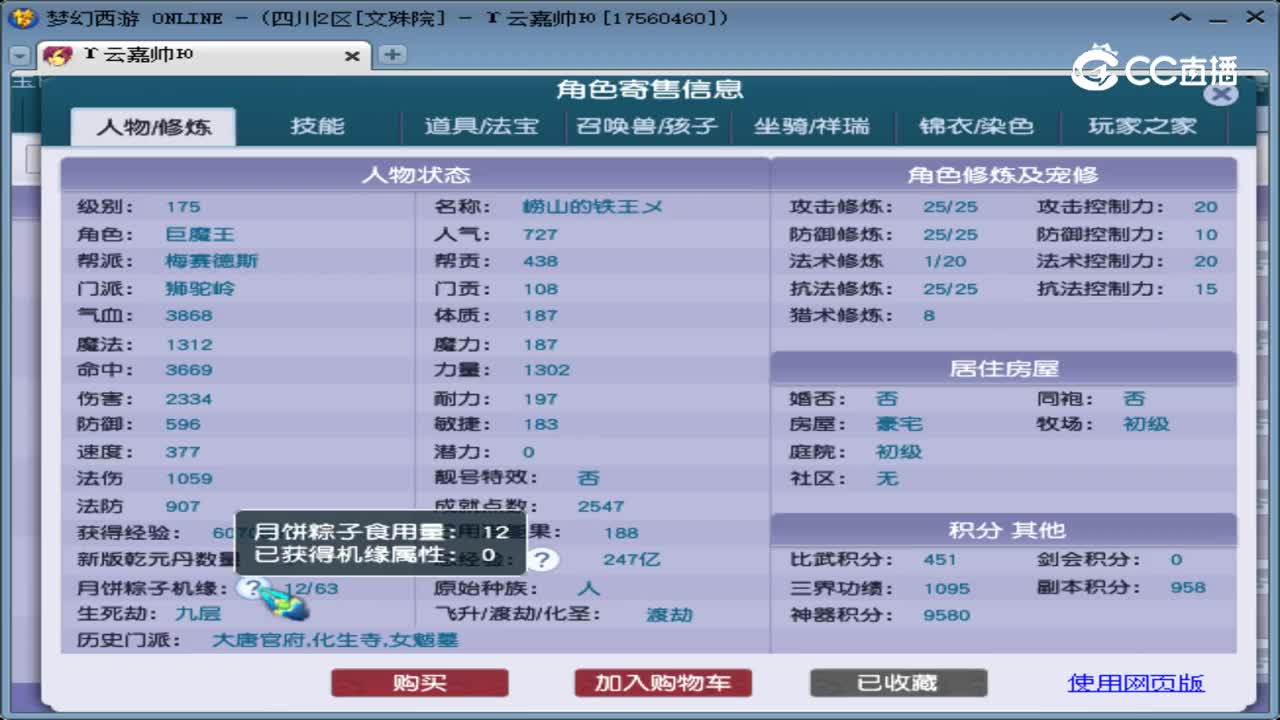1280x720 pixels.
Task: Open the 道具/法宝 tab
Action: pyautogui.click(x=482, y=126)
